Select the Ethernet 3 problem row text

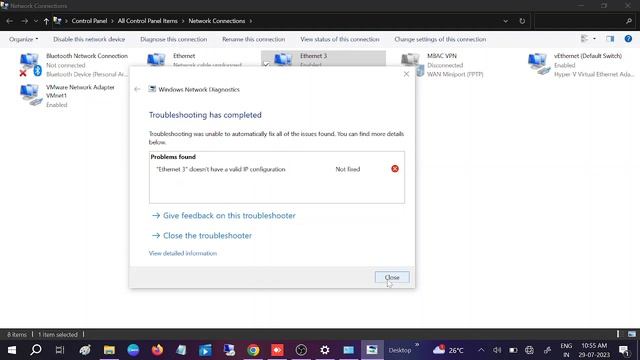[221, 169]
